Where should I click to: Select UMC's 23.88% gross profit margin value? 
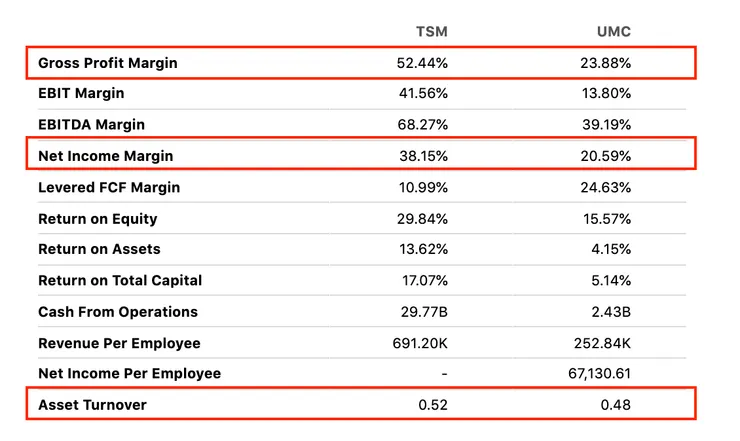coord(606,63)
